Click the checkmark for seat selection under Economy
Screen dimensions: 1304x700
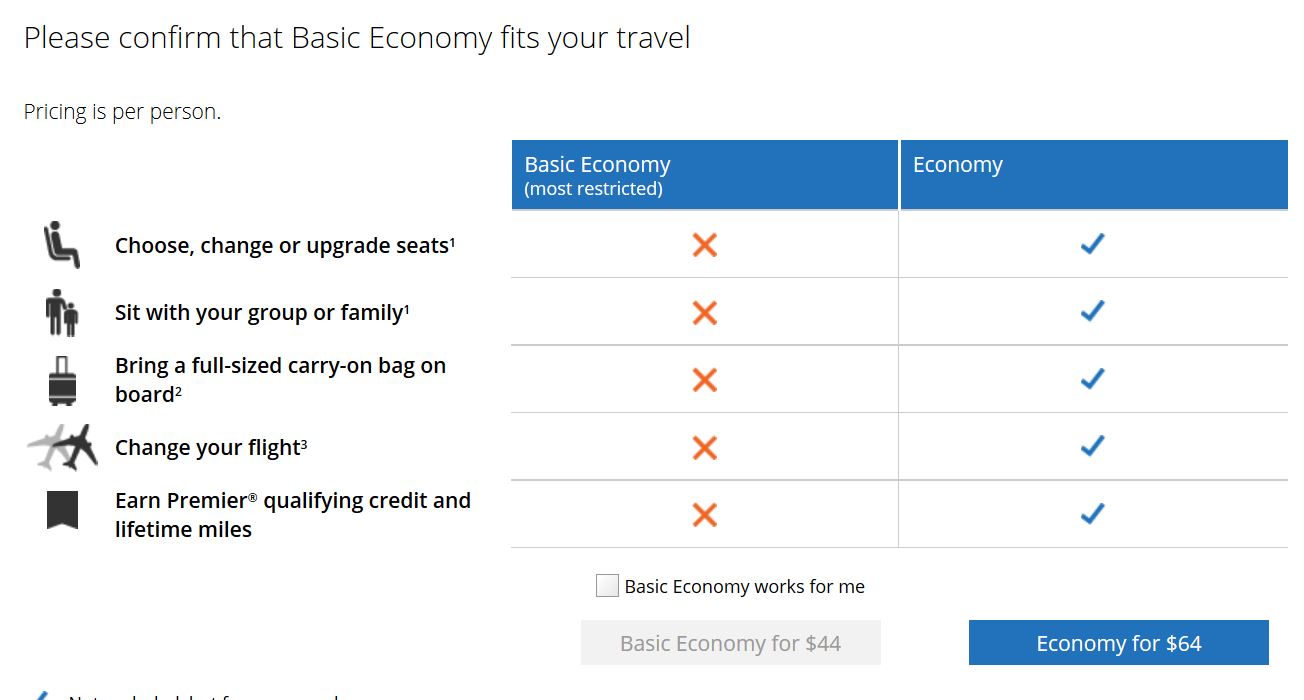coord(1093,244)
